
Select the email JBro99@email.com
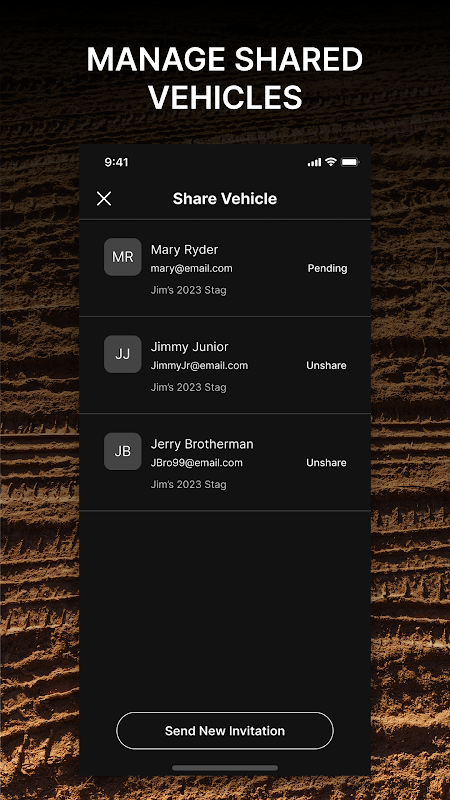pos(196,463)
